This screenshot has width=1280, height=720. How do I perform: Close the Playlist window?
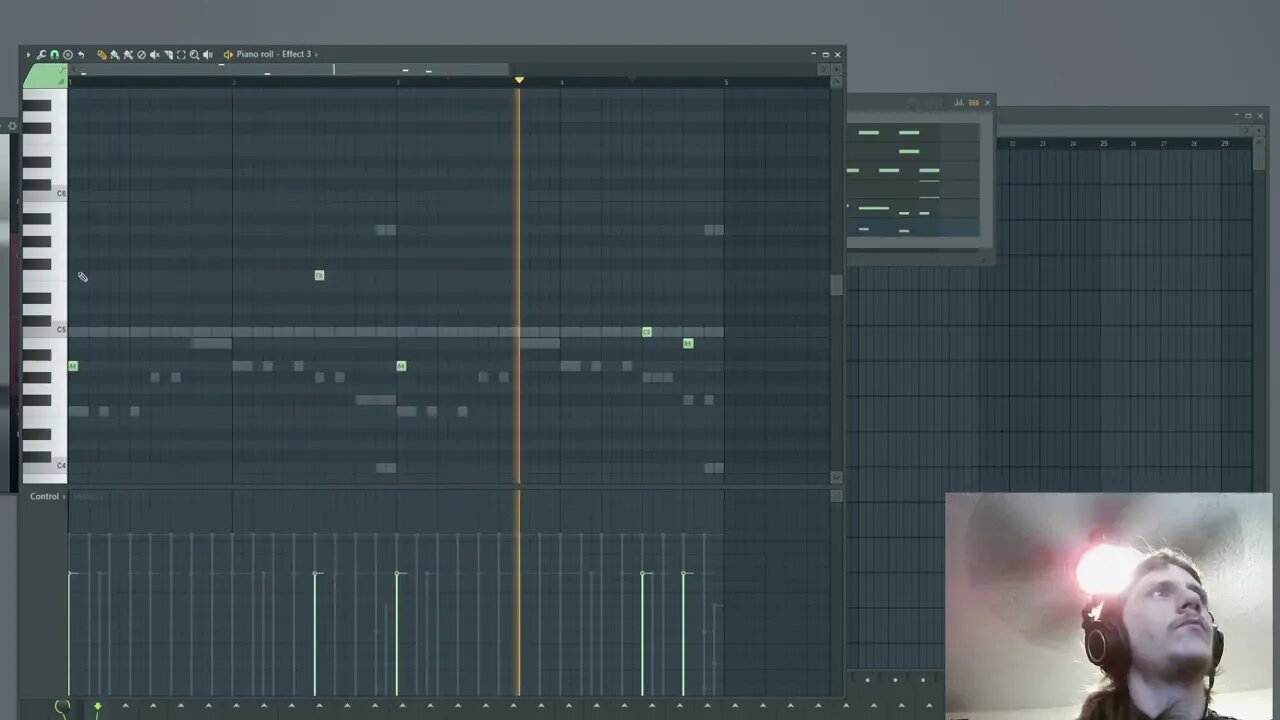(x=1261, y=116)
